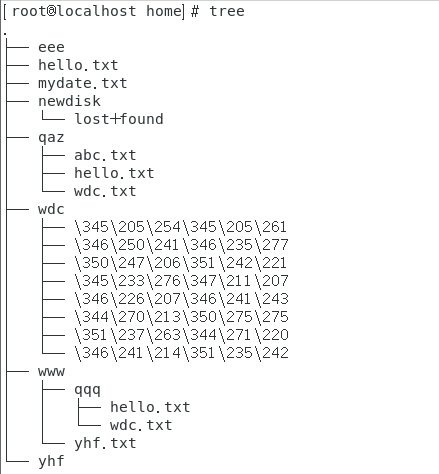Click wdc.txt under qaz
The width and height of the screenshot is (439, 474).
pyautogui.click(x=105, y=191)
